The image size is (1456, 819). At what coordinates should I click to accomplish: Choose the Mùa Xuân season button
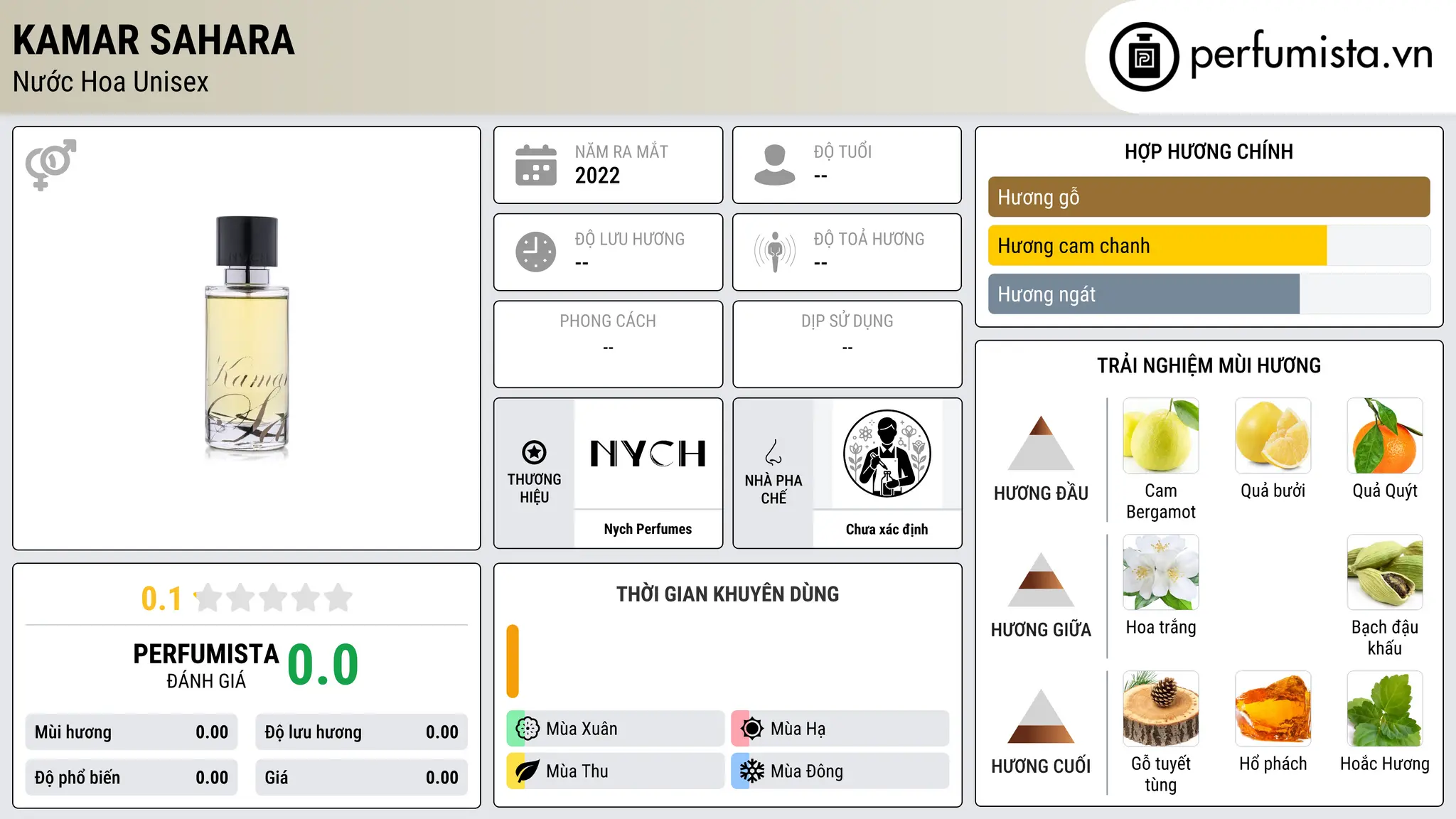pyautogui.click(x=615, y=729)
